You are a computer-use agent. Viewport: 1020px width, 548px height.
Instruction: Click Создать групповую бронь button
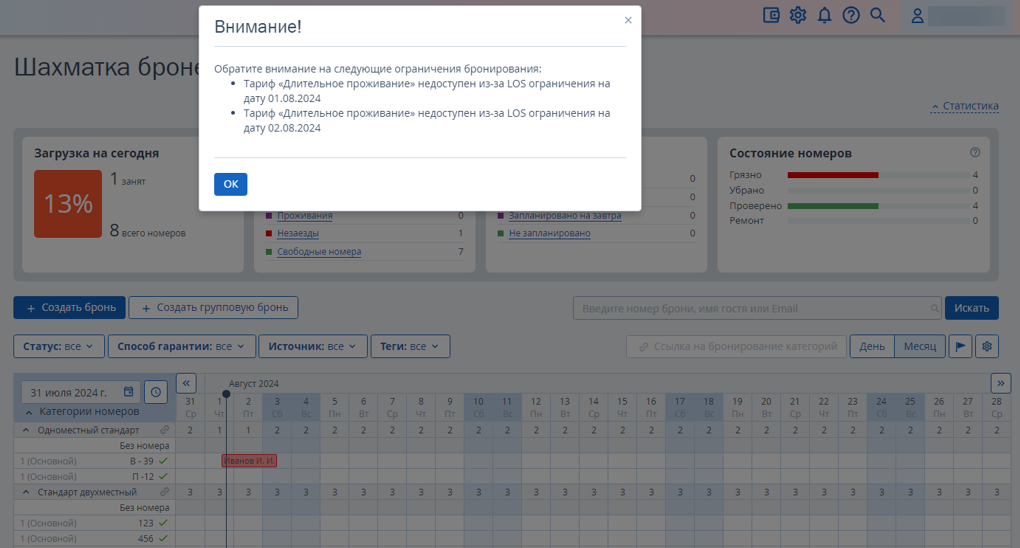click(213, 308)
